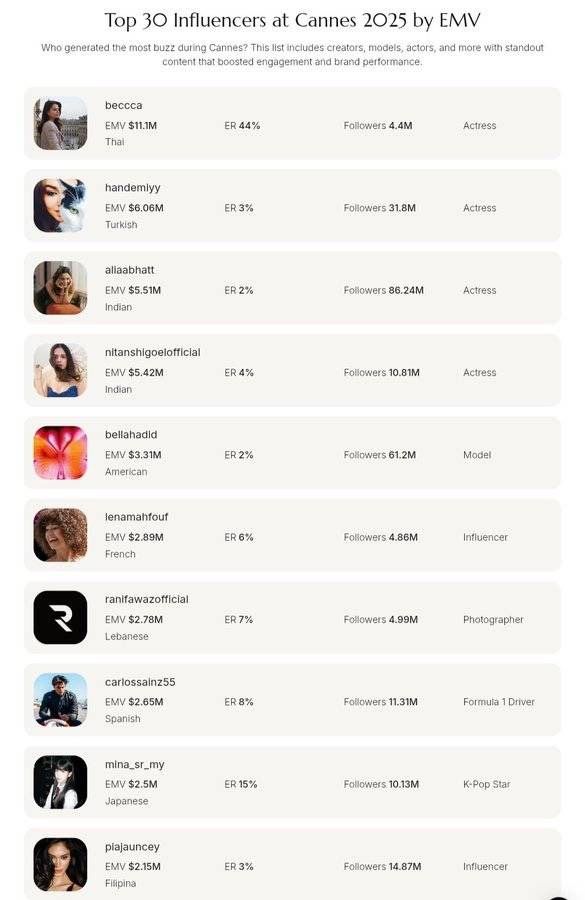Click piajauncey's profile photo
Screen dimensions: 585x900
coord(60,864)
